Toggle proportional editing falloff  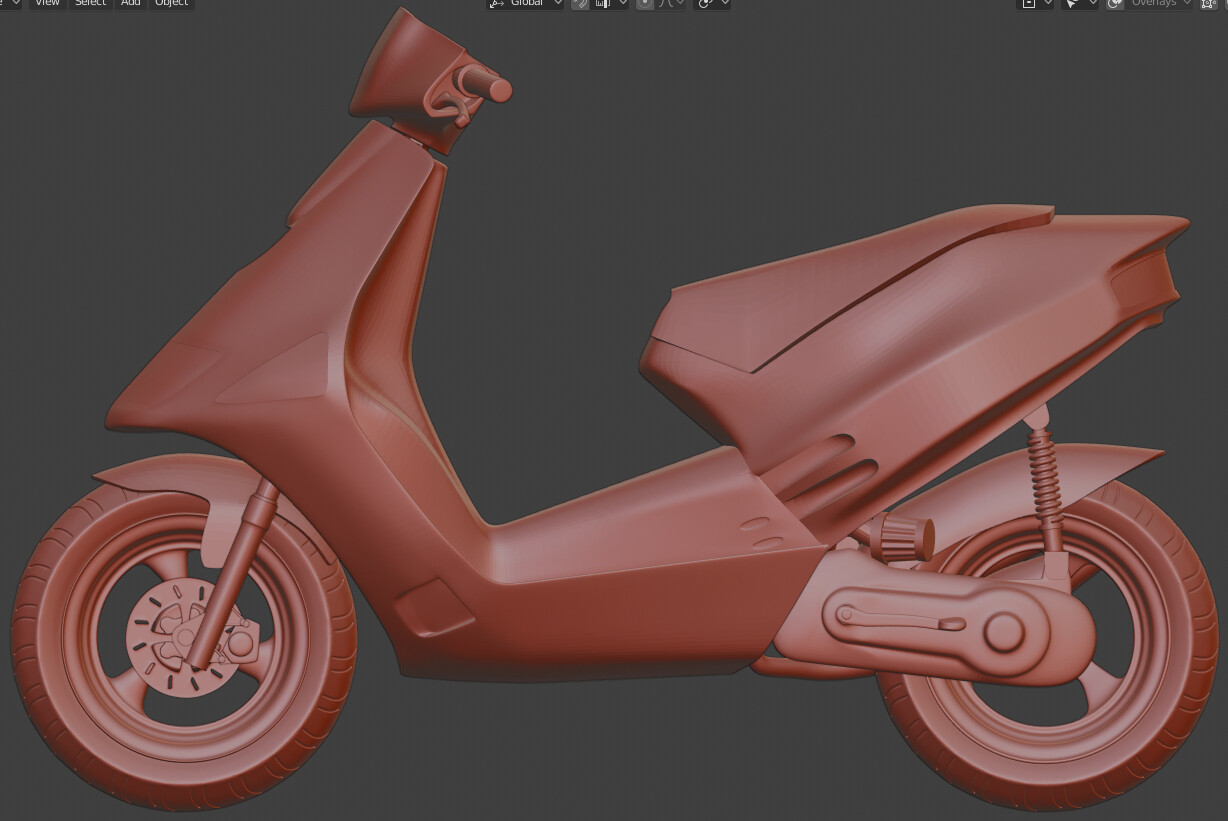tap(665, 4)
